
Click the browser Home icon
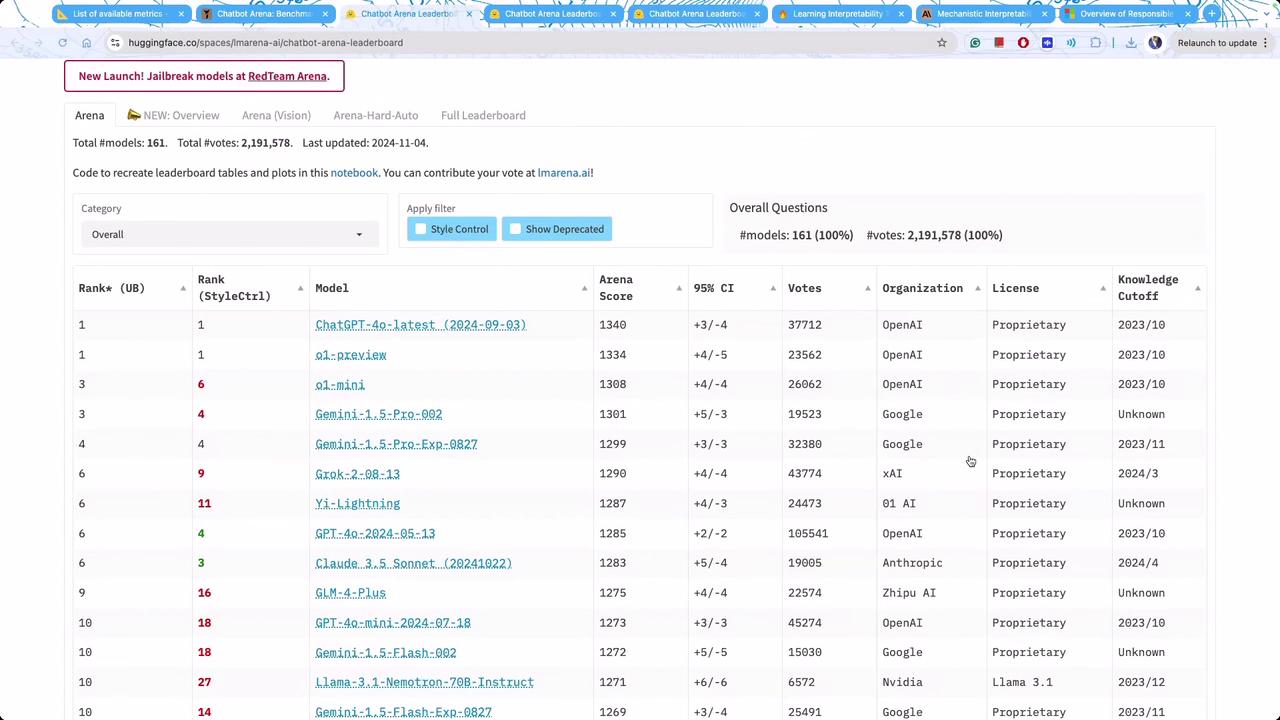coord(87,43)
